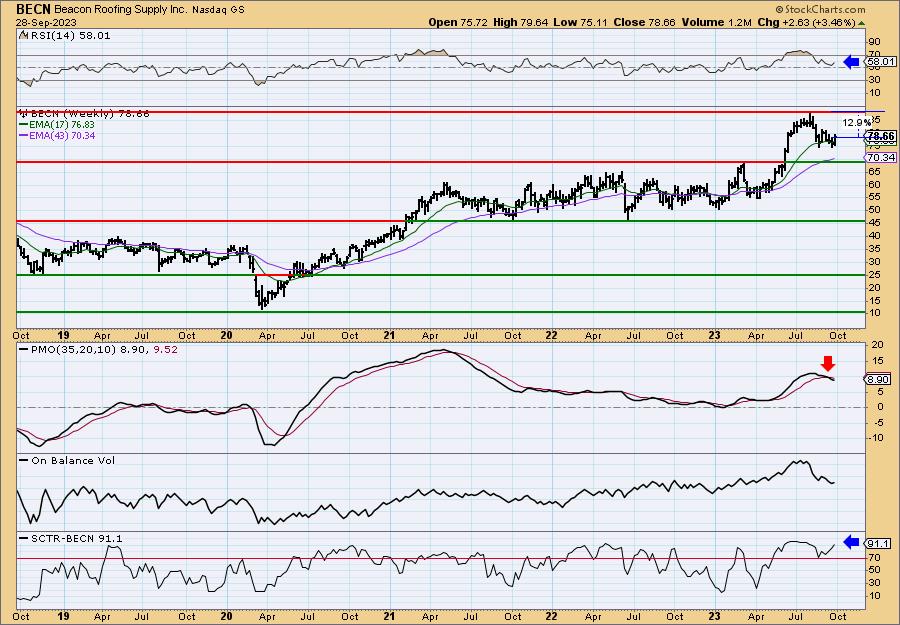Select the Beacon Roofing Supply Inc. company name
Screen dimensions: 900x625
coord(121,9)
